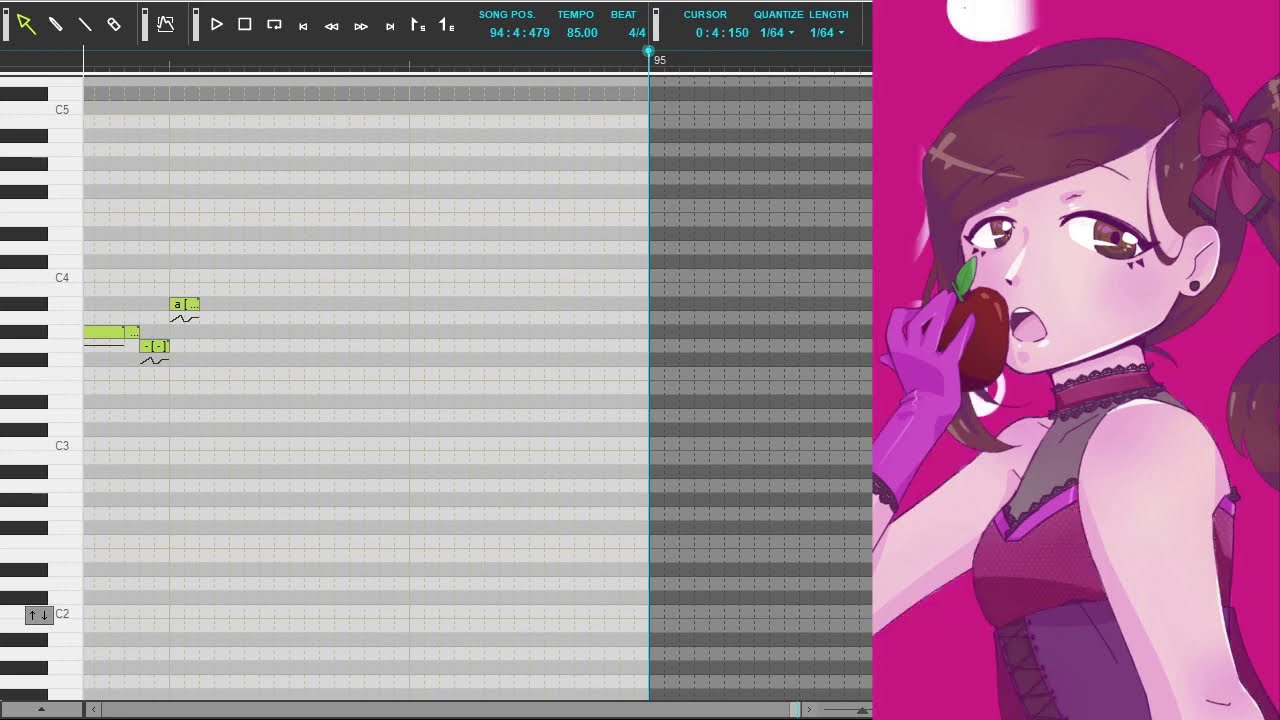Grab the transport toolbar handle
This screenshot has height=720, width=1280.
click(x=196, y=24)
